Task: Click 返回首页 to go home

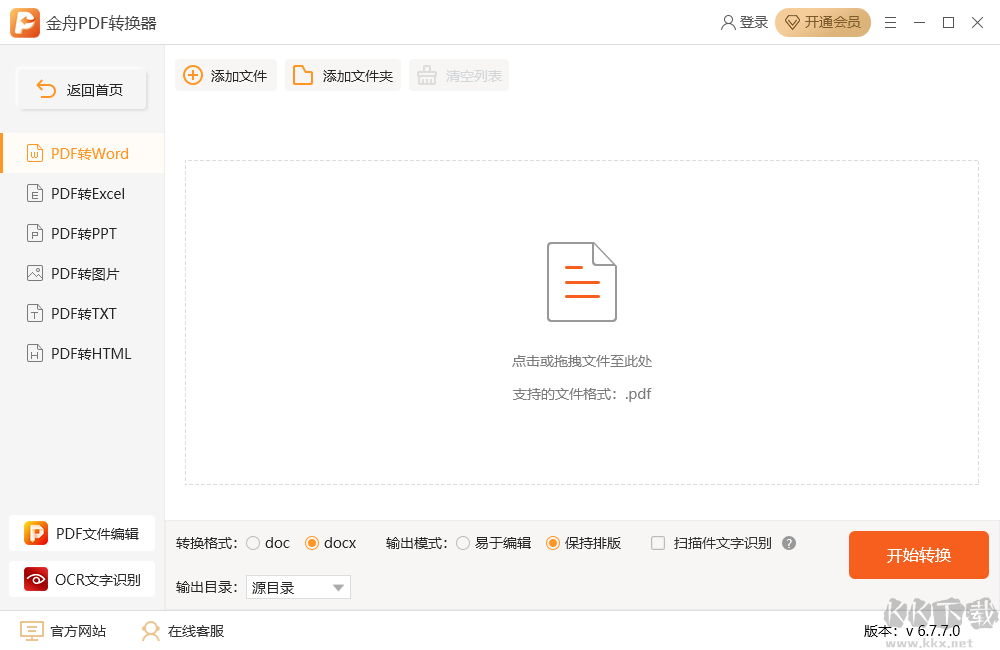Action: point(81,89)
